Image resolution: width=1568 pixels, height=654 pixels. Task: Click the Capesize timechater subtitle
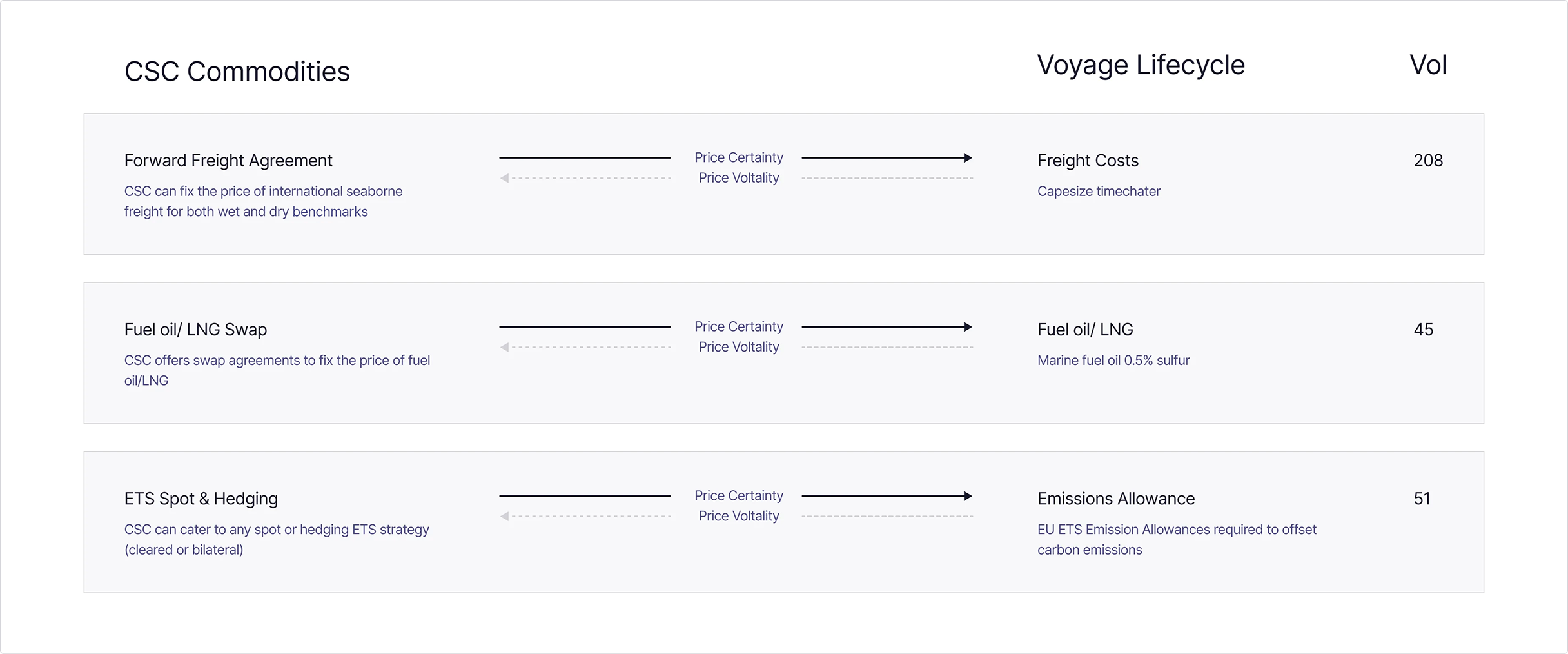pos(1099,192)
